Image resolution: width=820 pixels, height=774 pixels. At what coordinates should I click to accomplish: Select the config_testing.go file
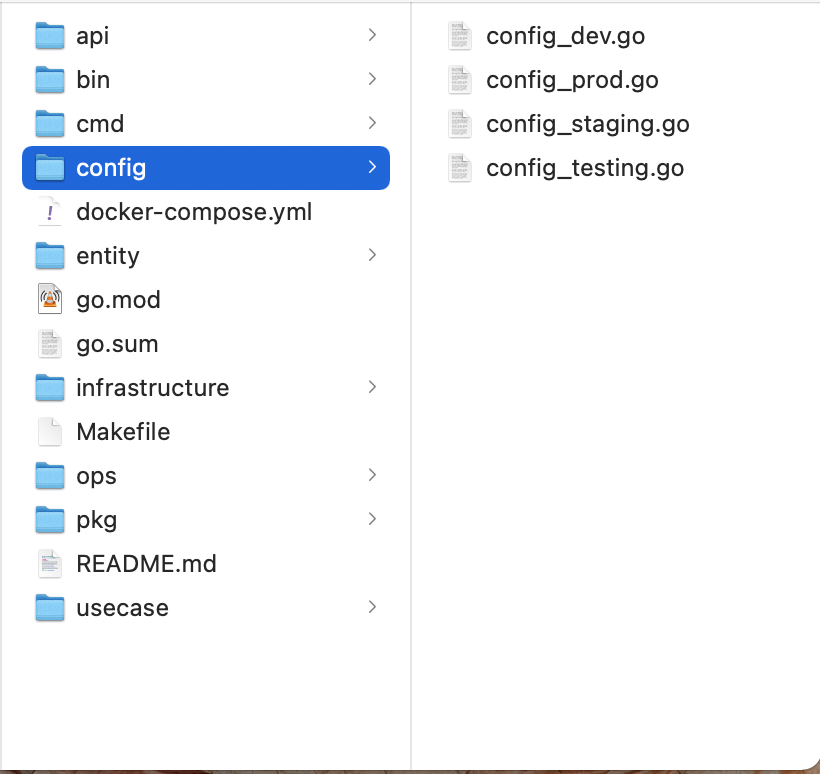[585, 168]
